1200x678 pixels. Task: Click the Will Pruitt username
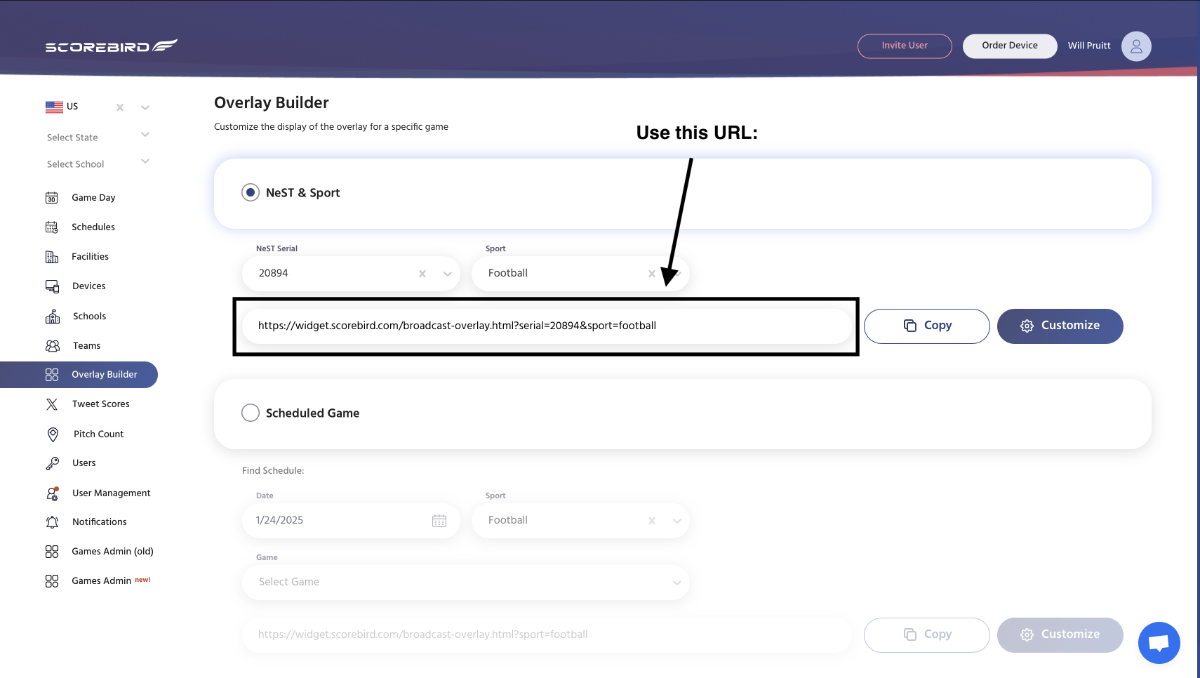pos(1089,46)
